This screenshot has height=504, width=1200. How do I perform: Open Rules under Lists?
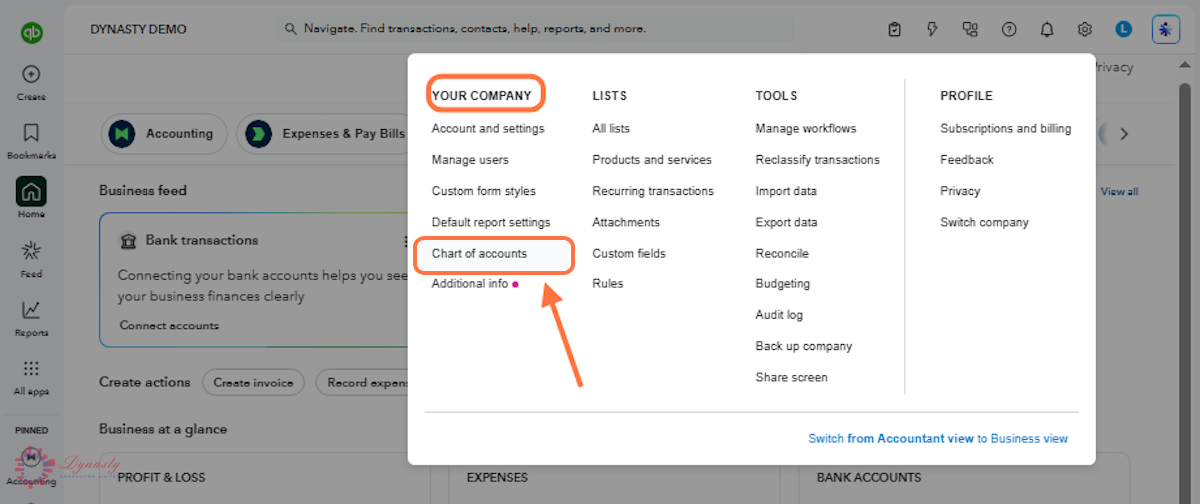(x=608, y=284)
